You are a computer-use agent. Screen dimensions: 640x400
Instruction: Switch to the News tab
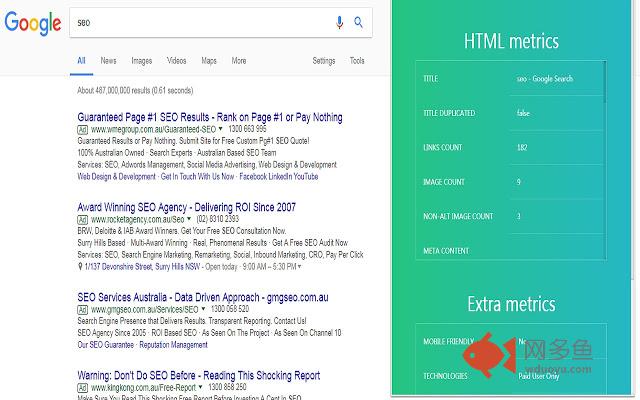[x=108, y=61]
